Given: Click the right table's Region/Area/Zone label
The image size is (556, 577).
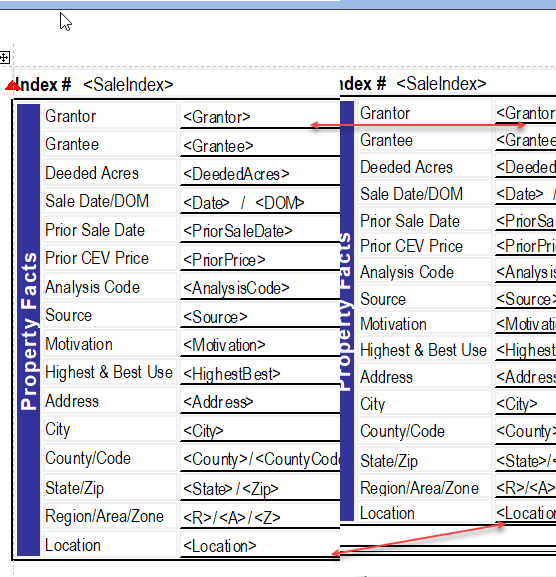Looking at the screenshot, I should click(x=419, y=488).
